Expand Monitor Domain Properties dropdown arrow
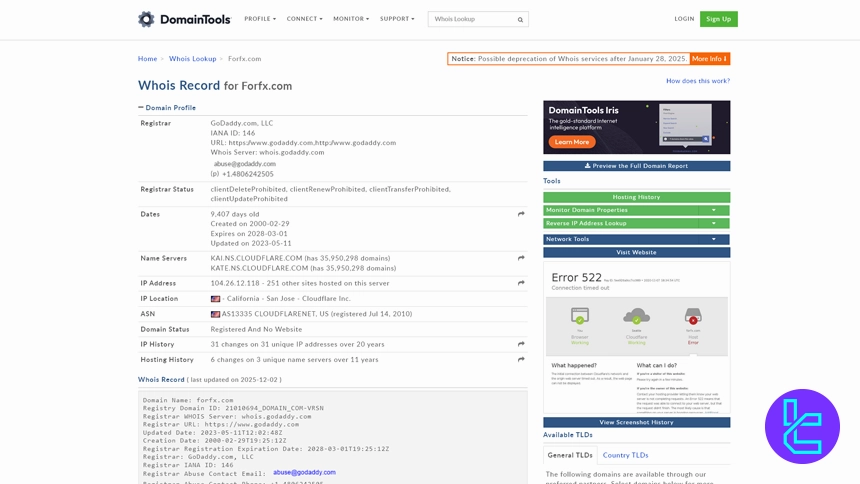This screenshot has height=484, width=860. coord(713,210)
